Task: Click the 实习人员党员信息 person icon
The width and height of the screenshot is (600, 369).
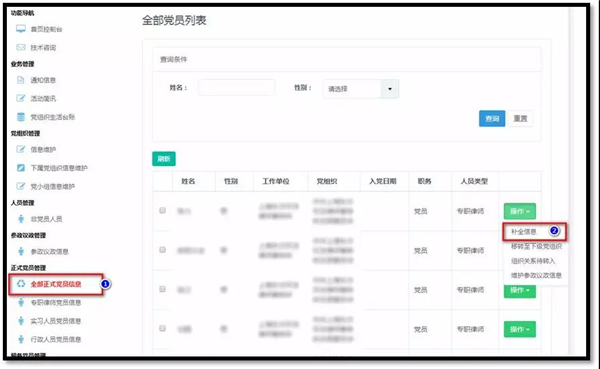Action: (x=21, y=321)
